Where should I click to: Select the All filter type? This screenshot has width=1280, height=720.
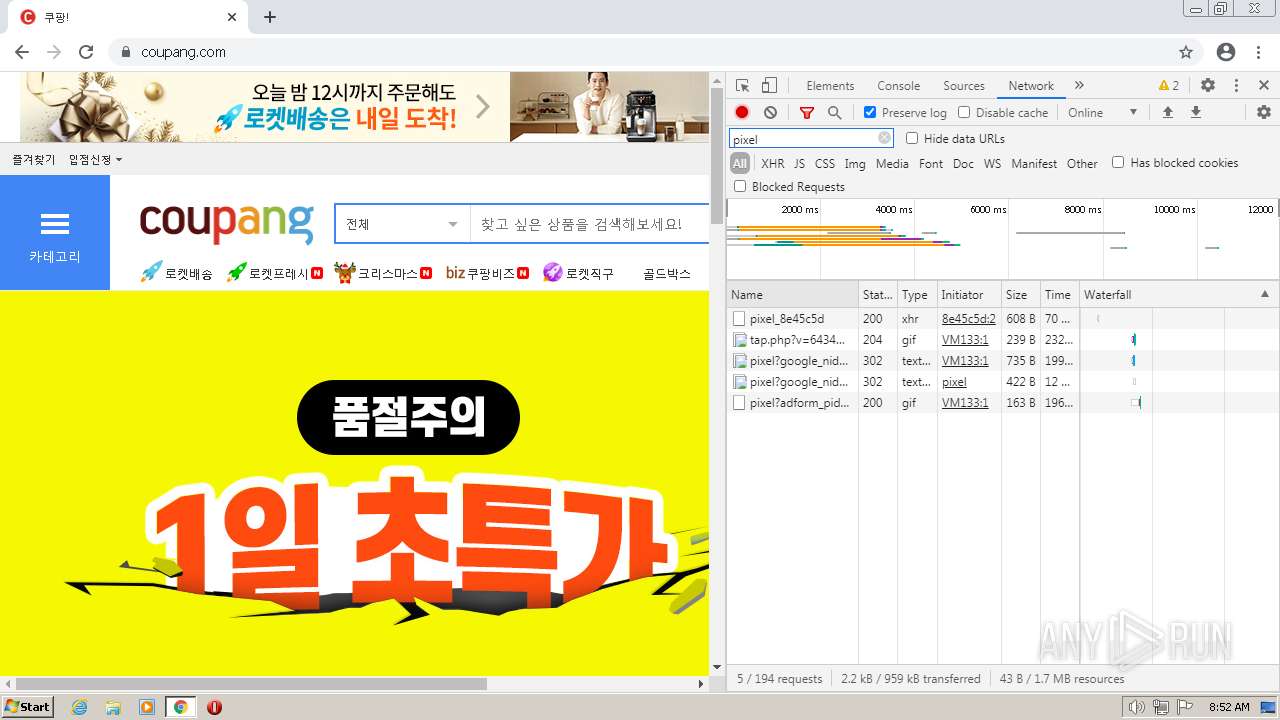740,164
